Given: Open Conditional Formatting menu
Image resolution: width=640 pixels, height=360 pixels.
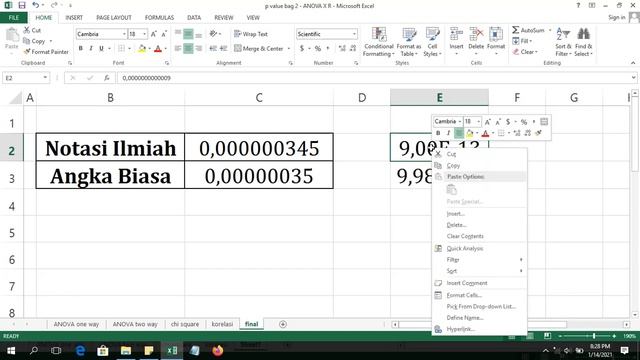Looking at the screenshot, I should 379,42.
